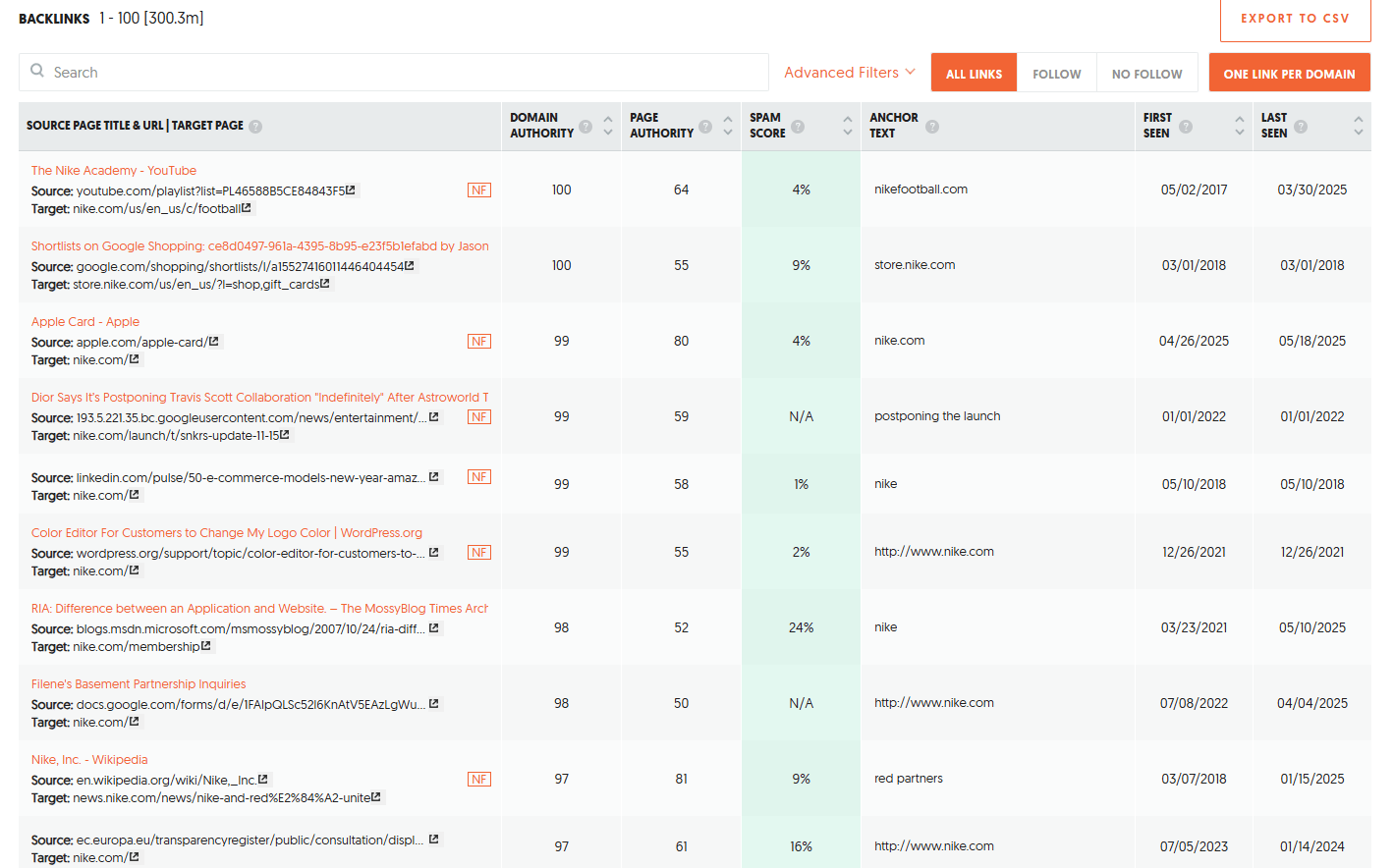Sort by Domain Authority column arrows

point(608,126)
